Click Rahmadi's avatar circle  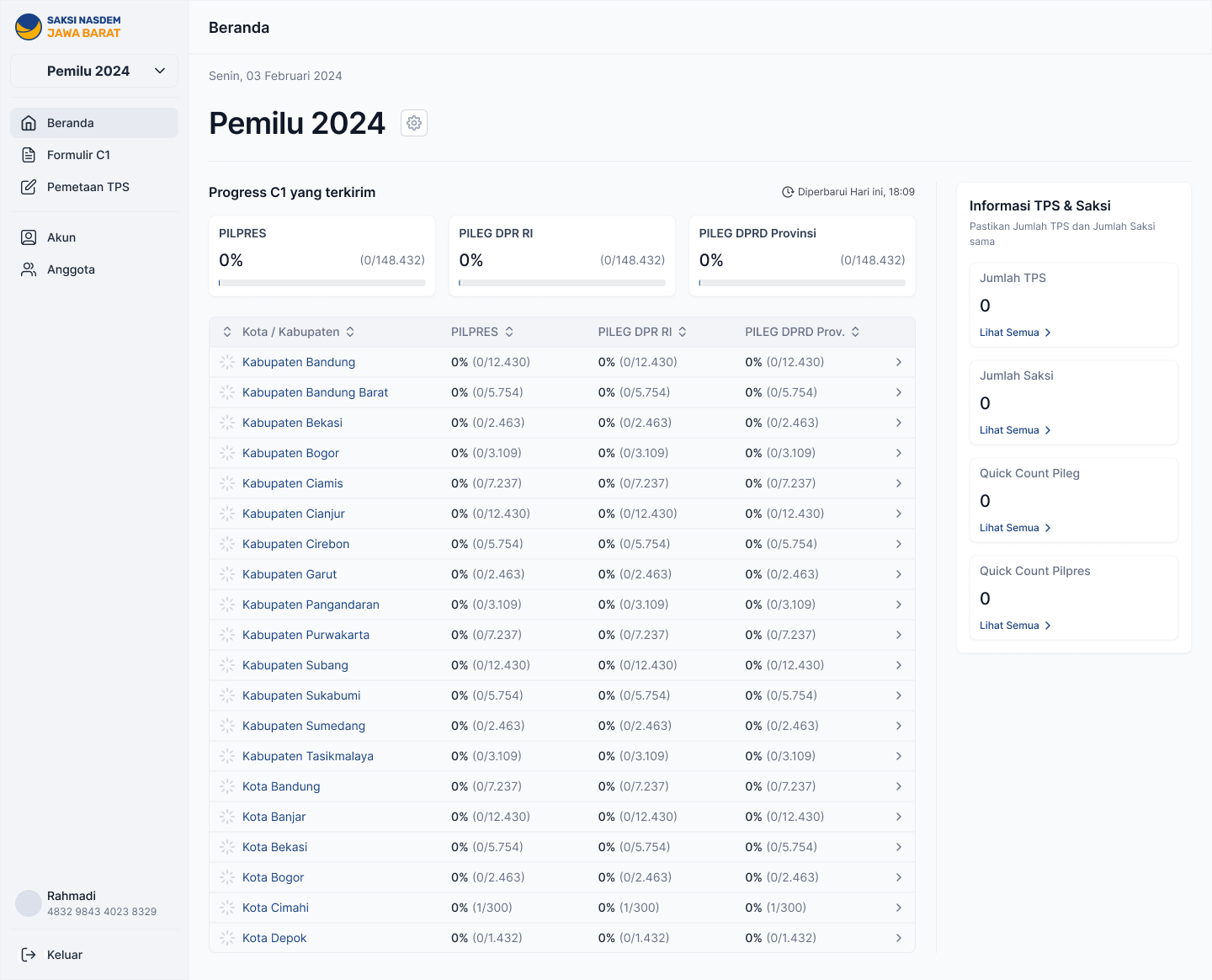[29, 903]
